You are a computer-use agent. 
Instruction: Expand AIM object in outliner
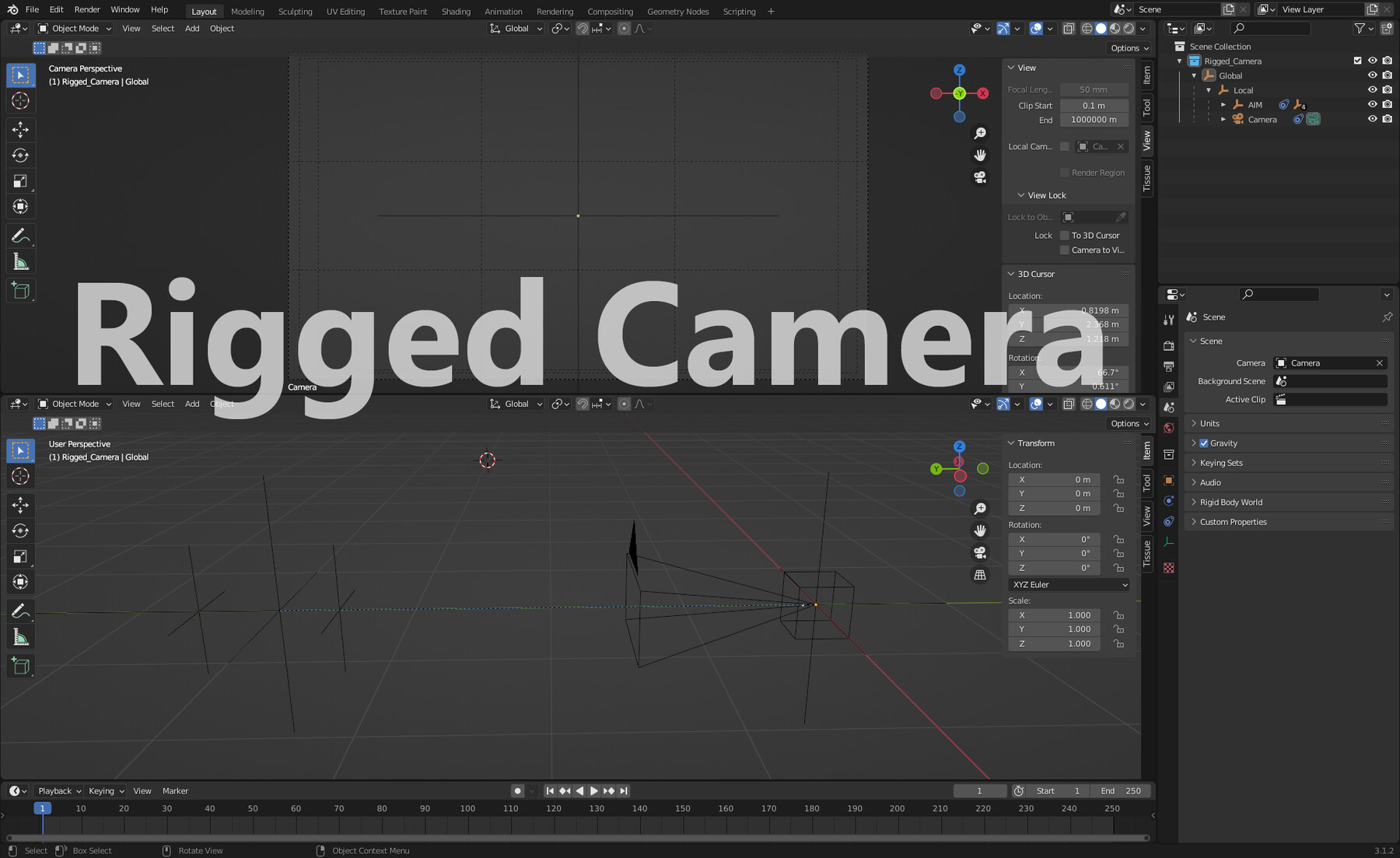click(x=1223, y=104)
